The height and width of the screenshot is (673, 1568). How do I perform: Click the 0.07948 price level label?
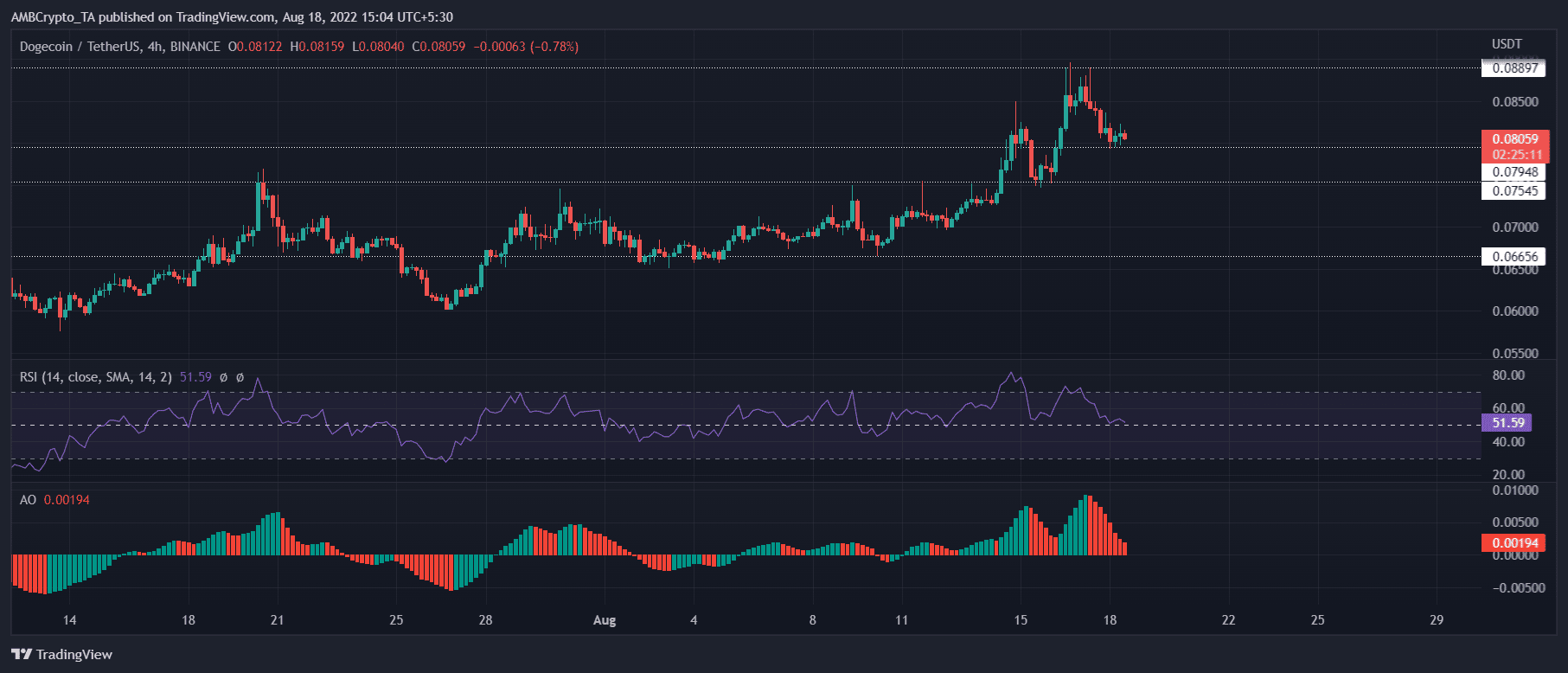coord(1514,172)
